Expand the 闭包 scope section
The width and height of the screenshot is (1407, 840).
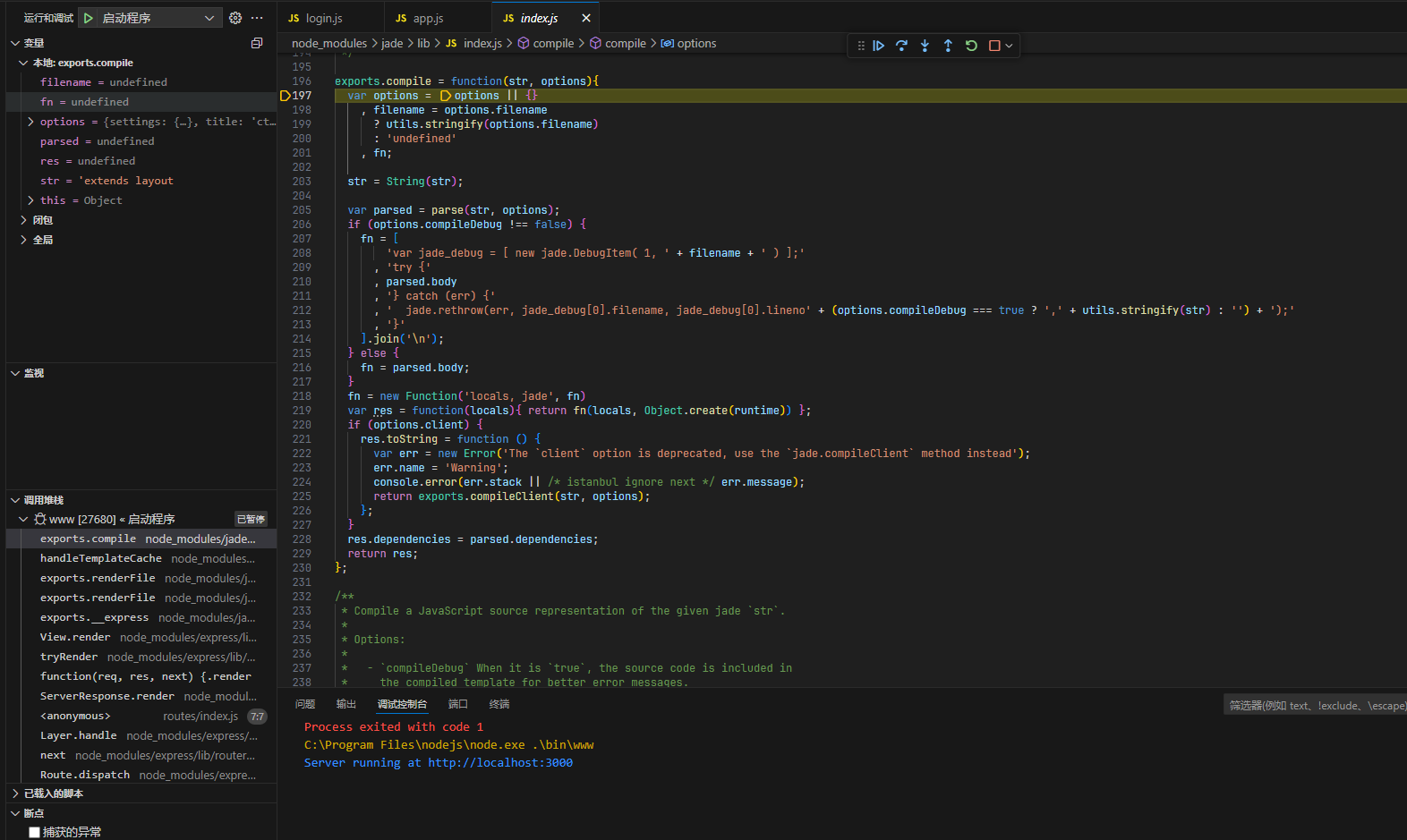tap(23, 220)
